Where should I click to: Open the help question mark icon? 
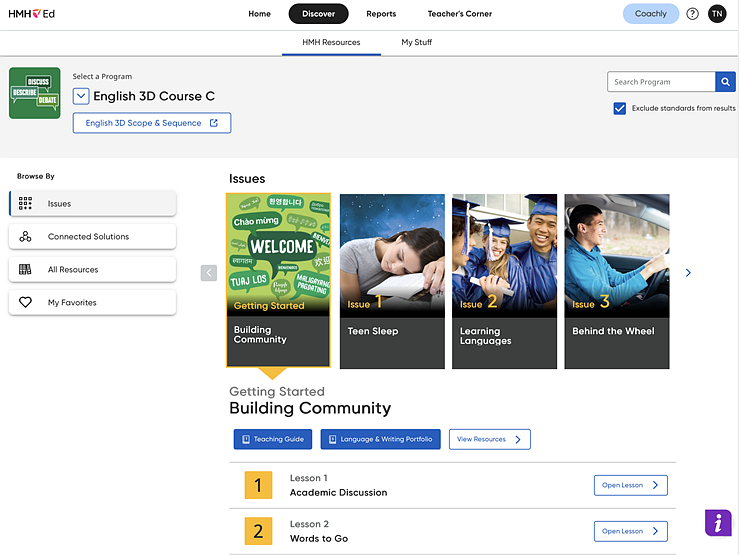click(x=692, y=14)
